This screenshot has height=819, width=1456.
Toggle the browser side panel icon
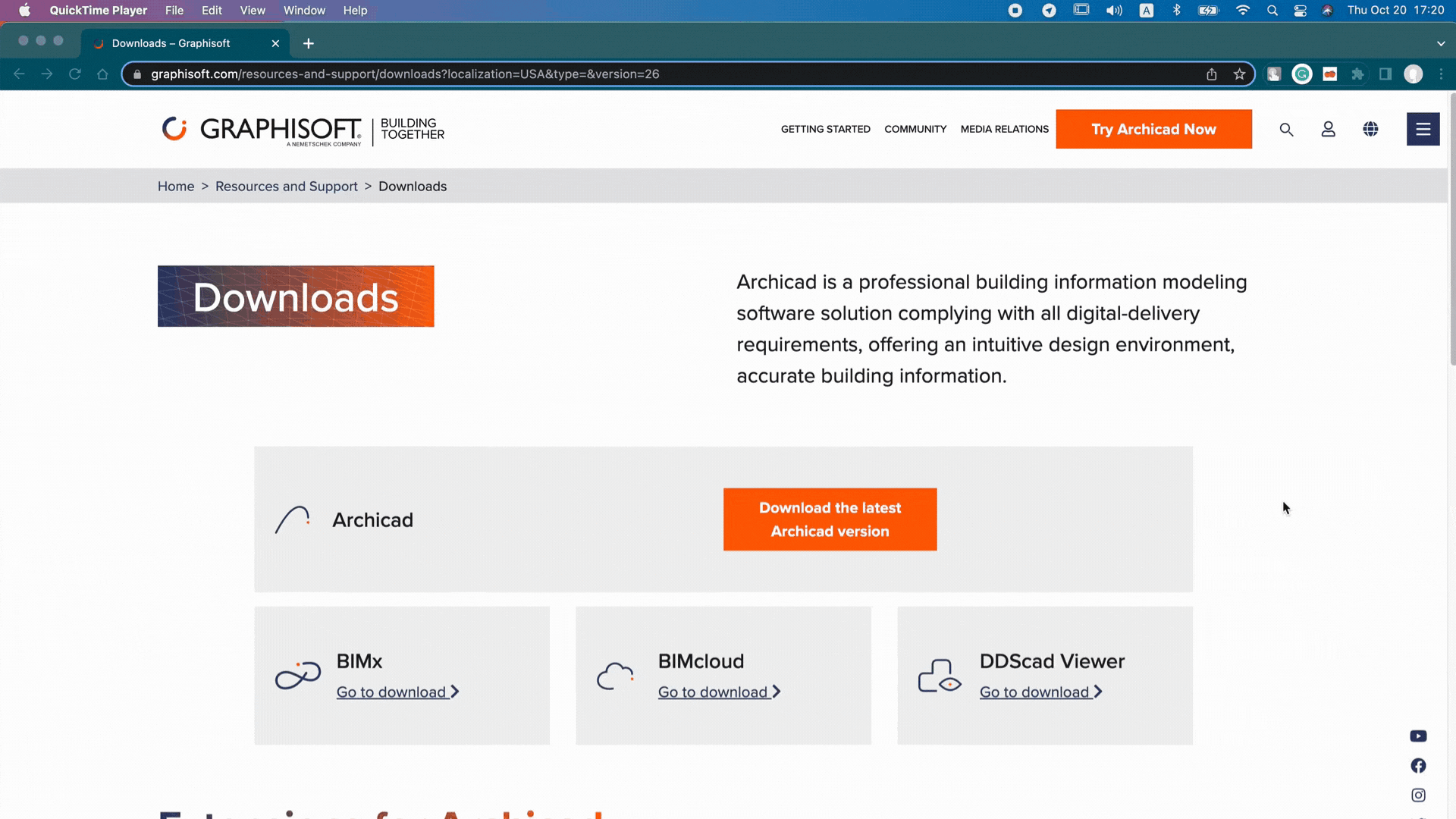[1385, 74]
